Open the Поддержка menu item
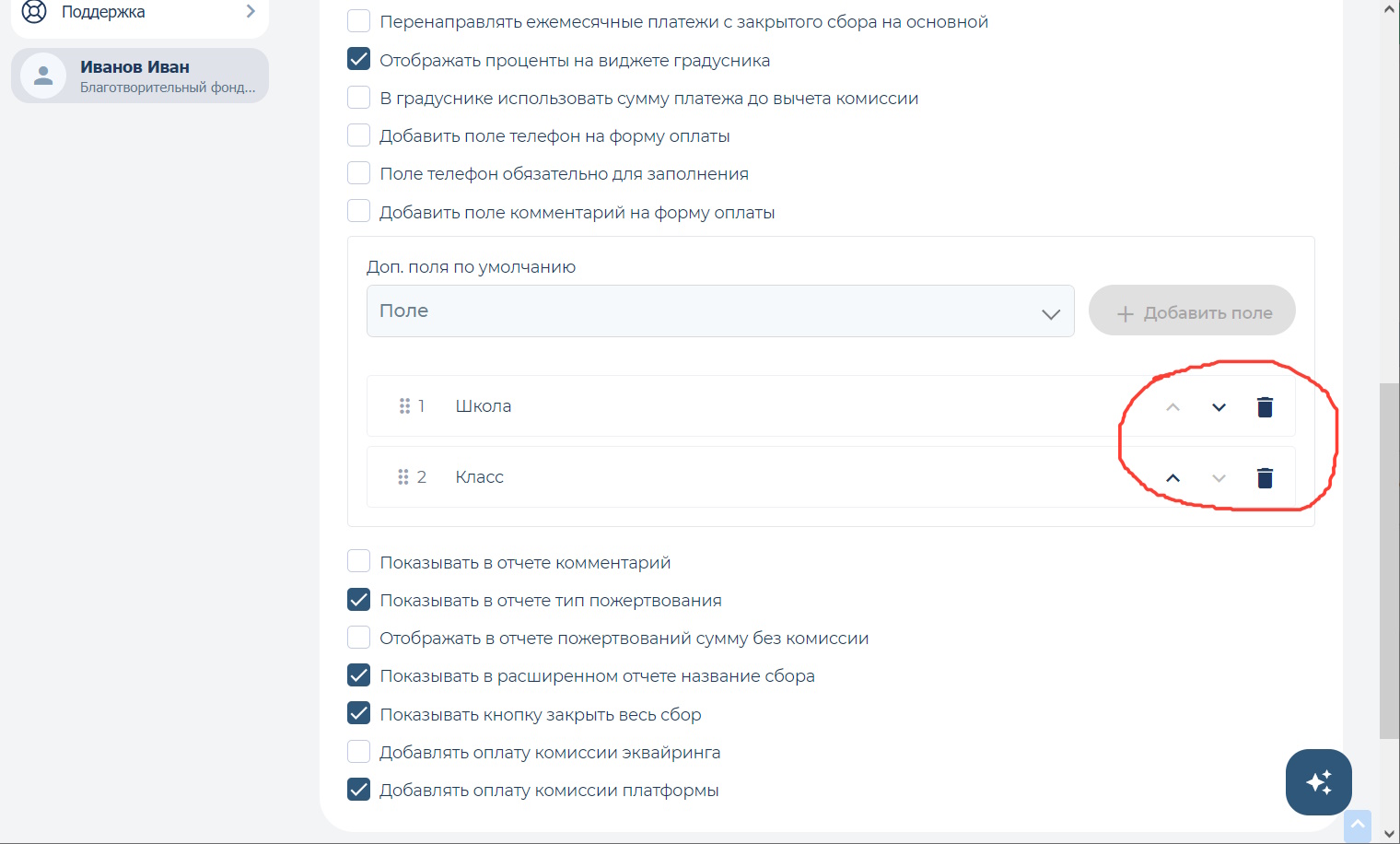1400x844 pixels. [140, 13]
